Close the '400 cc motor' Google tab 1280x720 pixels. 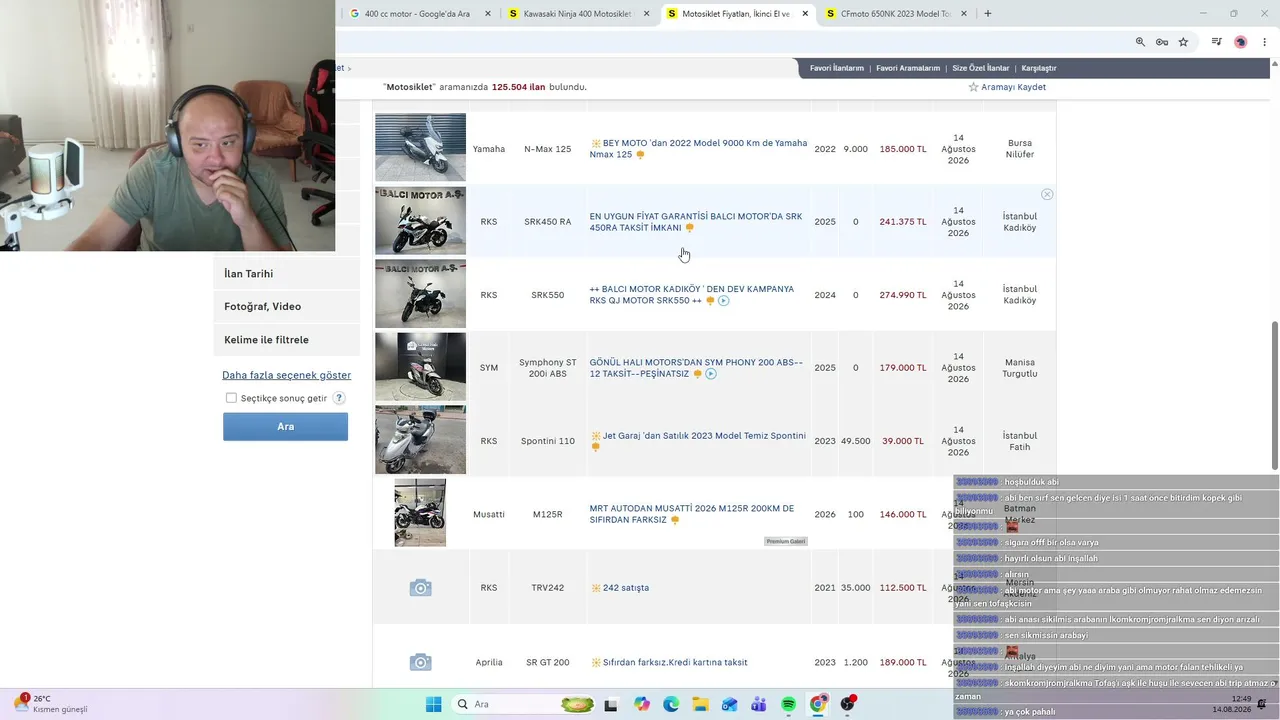point(488,14)
